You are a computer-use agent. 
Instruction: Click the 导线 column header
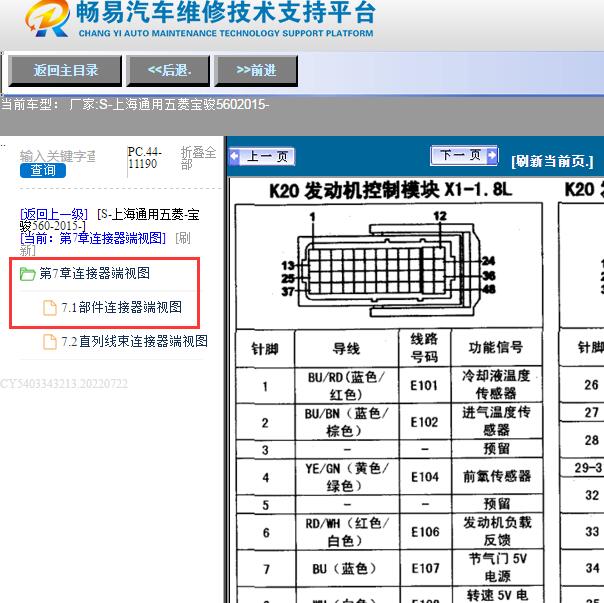[346, 349]
